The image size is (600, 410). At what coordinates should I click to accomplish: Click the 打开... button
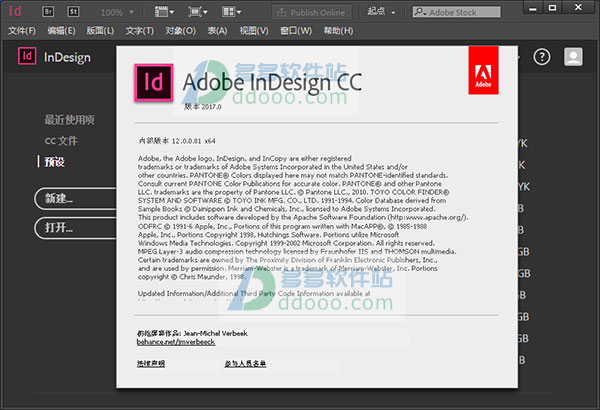click(x=75, y=228)
